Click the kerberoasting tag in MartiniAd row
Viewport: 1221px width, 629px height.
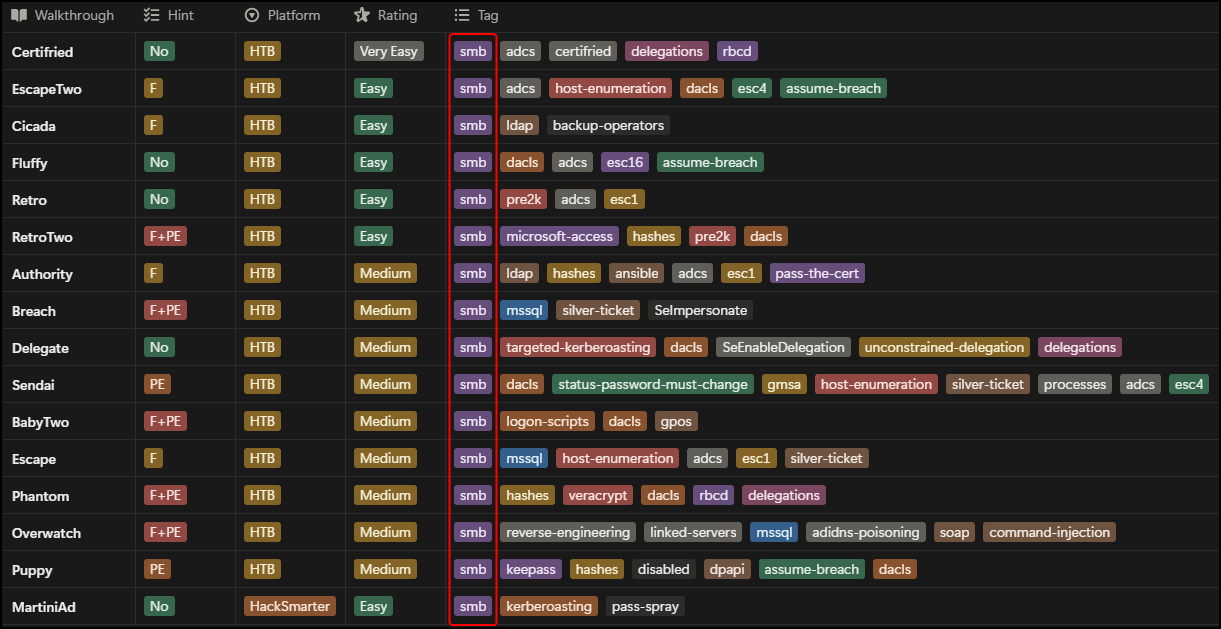click(x=550, y=606)
